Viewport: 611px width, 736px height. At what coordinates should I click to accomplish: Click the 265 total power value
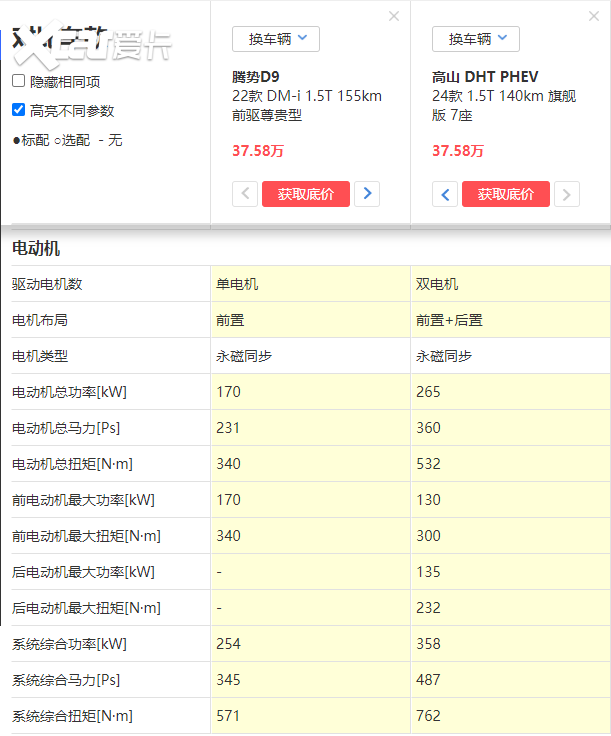(x=428, y=392)
